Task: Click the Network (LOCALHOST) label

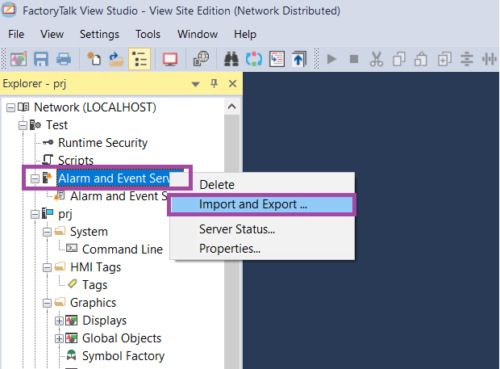Action: 95,107
